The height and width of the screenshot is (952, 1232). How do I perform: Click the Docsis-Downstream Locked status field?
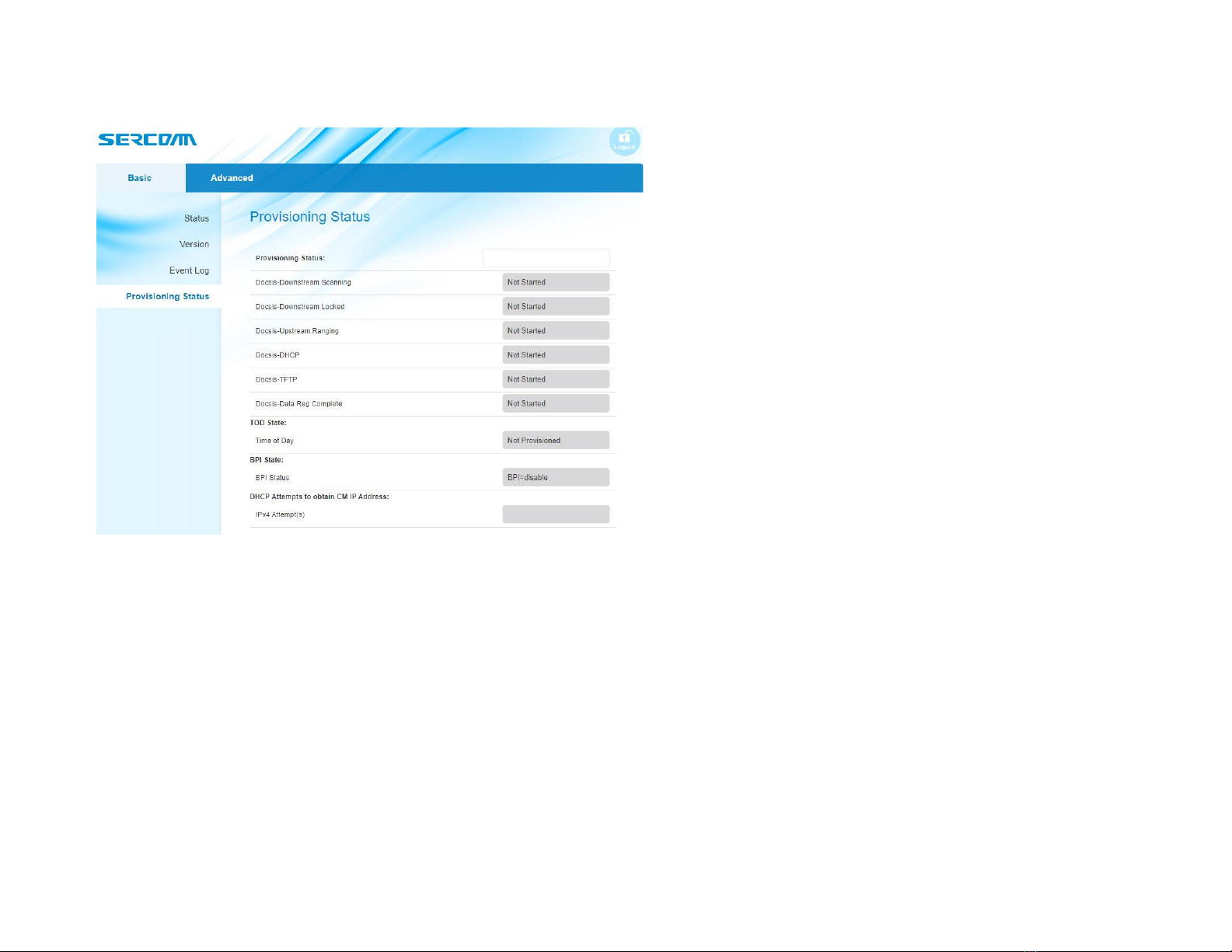click(x=556, y=306)
